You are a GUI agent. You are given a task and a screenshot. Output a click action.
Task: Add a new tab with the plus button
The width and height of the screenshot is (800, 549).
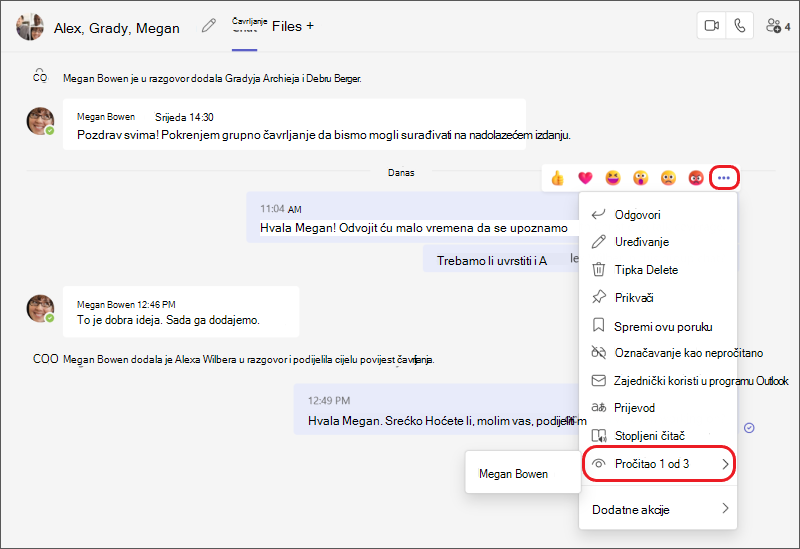click(310, 26)
